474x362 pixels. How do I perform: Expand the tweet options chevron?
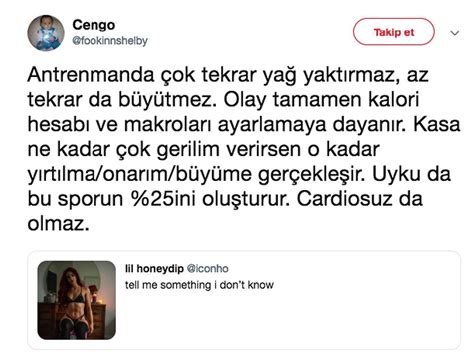(455, 33)
